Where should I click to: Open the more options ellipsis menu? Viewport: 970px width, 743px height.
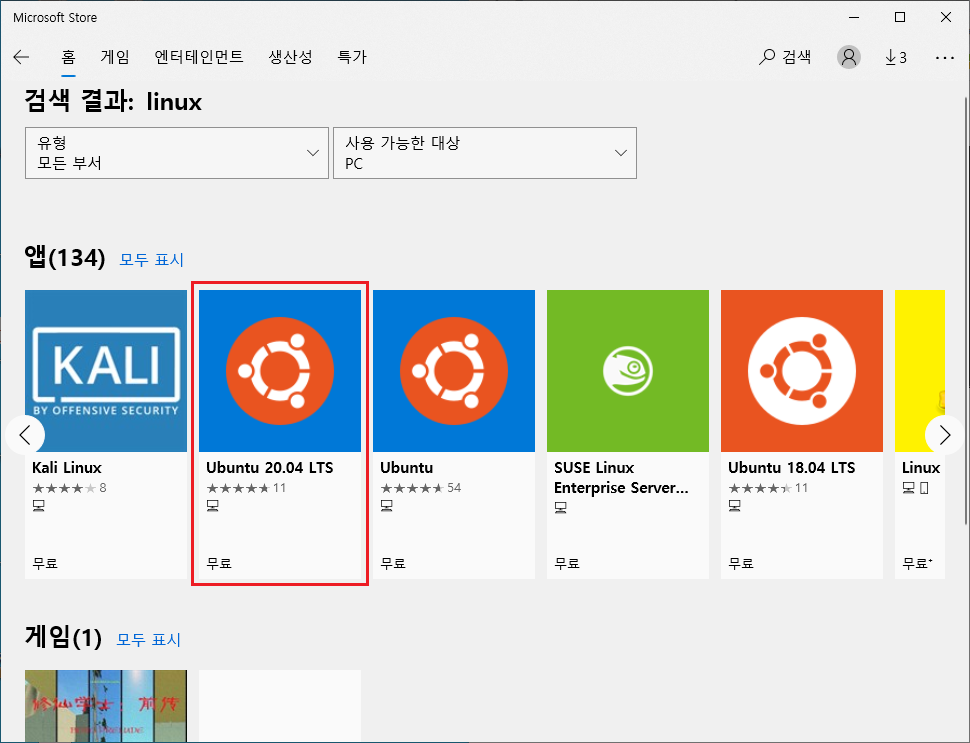945,57
